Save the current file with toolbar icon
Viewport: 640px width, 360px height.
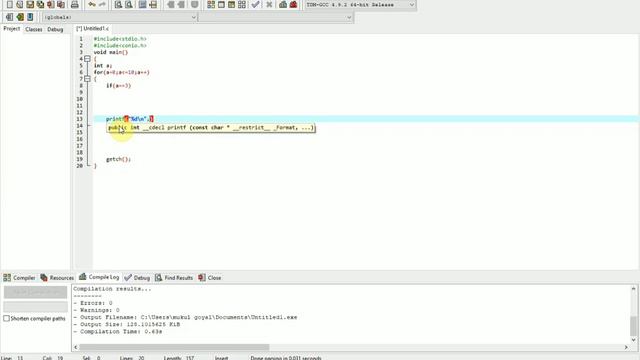click(x=30, y=4)
